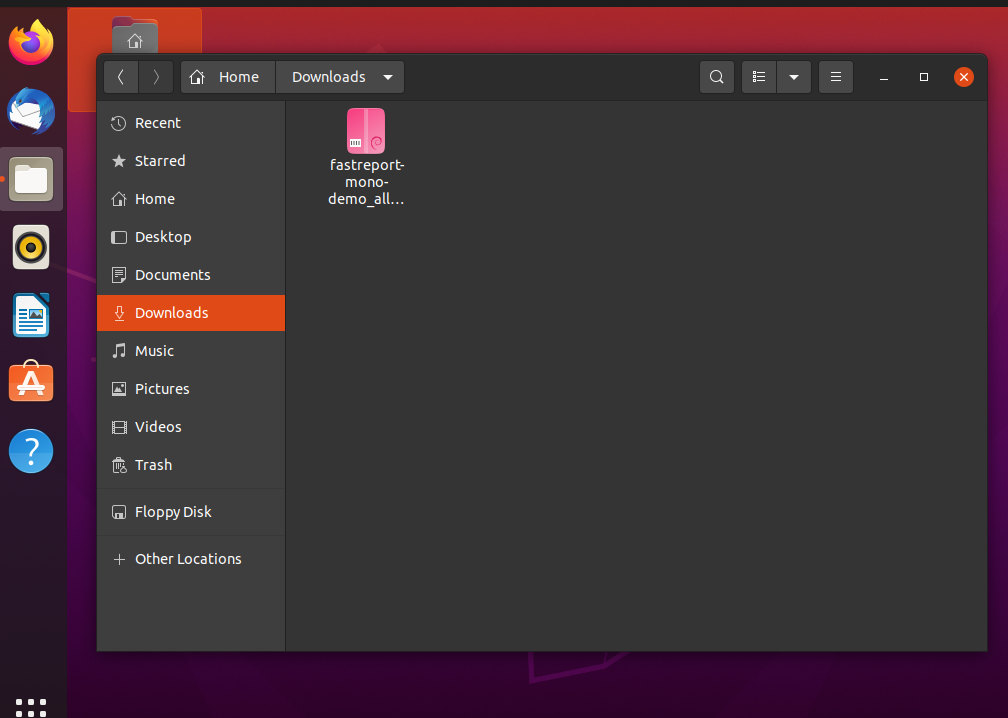1008x718 pixels.
Task: Toggle list view layout button
Action: [x=759, y=77]
